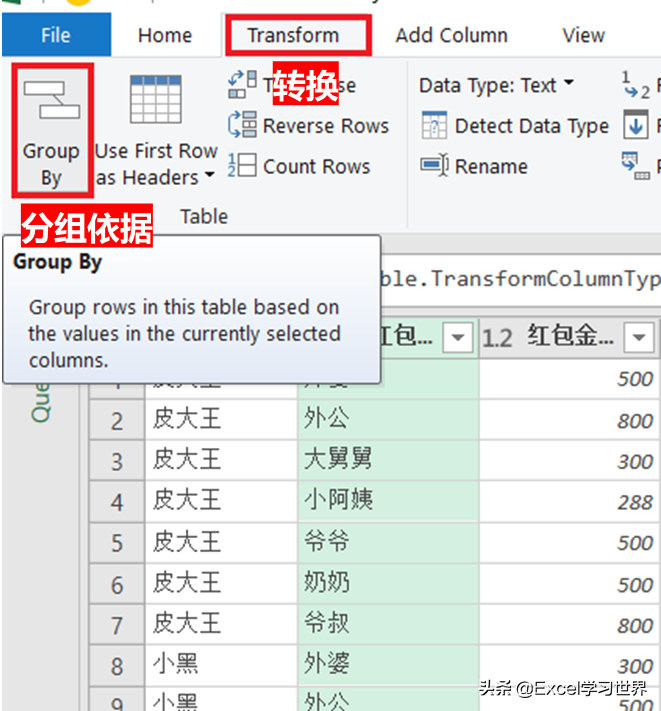Open the Transform tab
Screen dimensions: 661x711
(x=293, y=35)
